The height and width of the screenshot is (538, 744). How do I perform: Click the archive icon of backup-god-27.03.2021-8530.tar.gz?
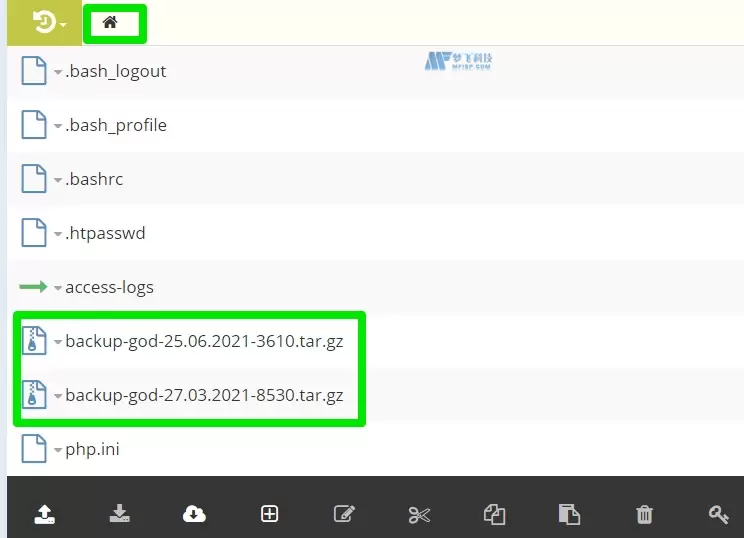click(x=34, y=395)
